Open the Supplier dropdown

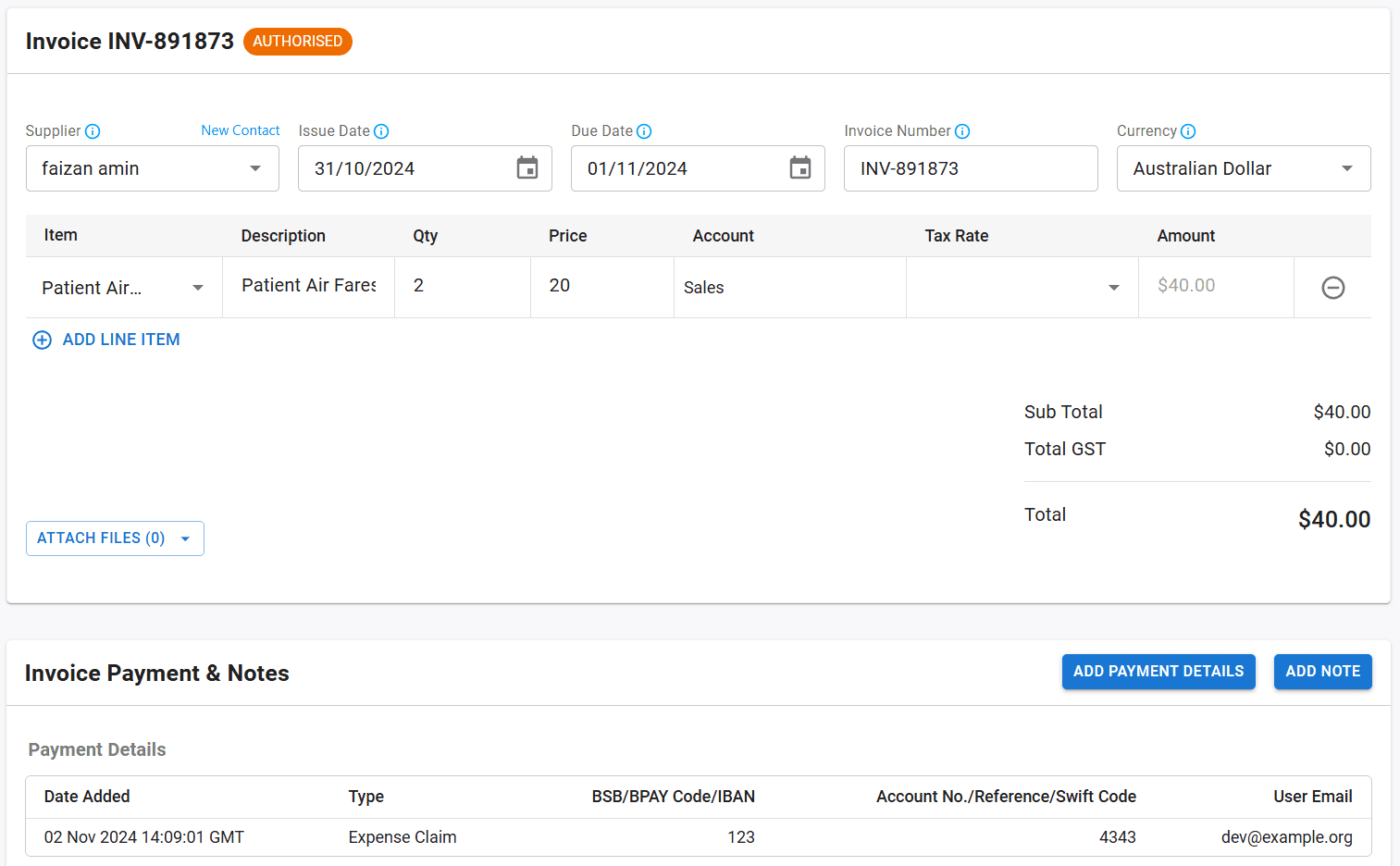click(x=255, y=168)
